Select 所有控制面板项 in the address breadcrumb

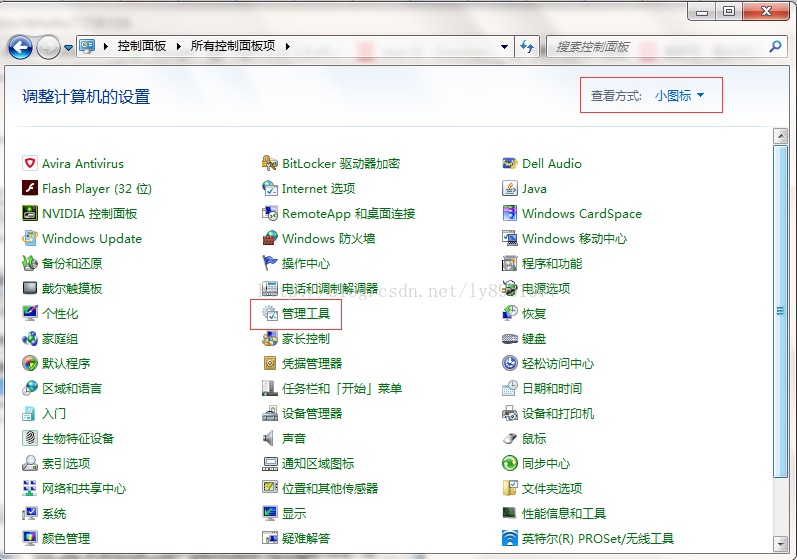tap(233, 46)
